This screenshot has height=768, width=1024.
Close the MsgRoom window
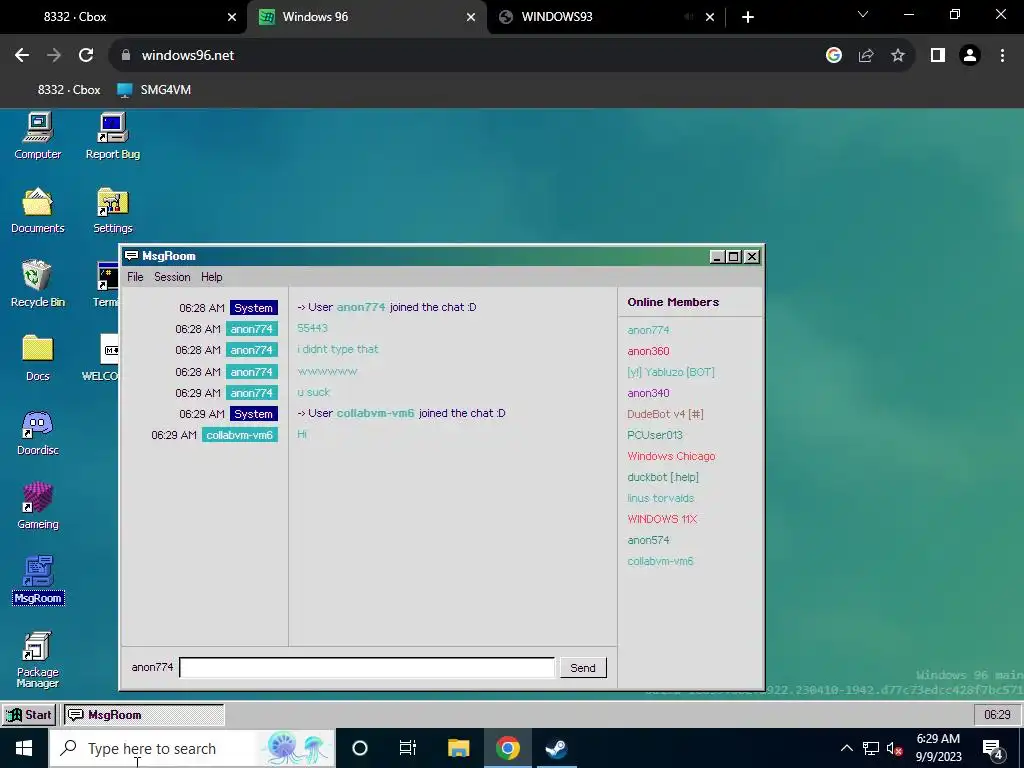tap(752, 257)
